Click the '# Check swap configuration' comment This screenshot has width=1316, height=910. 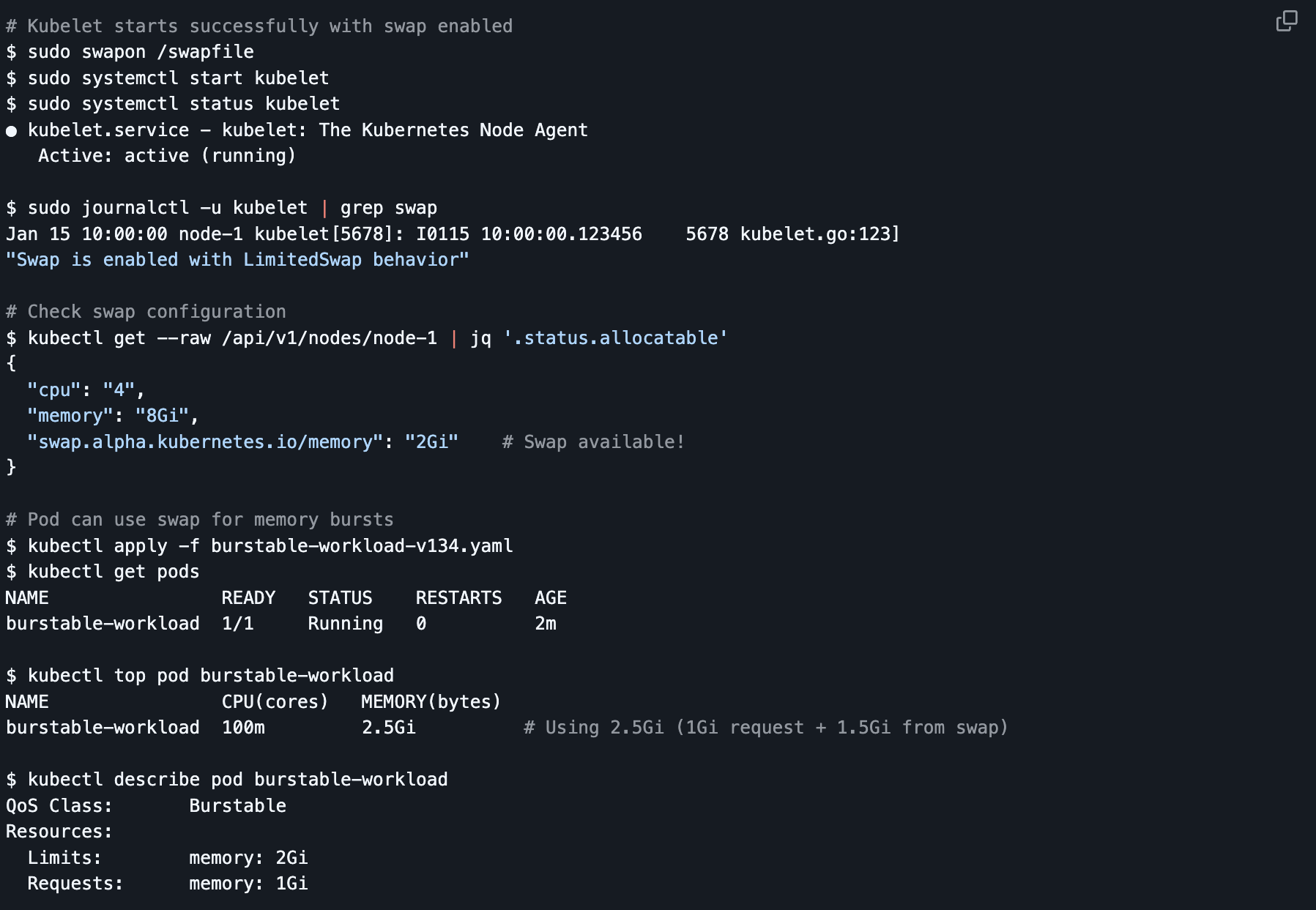pyautogui.click(x=146, y=312)
